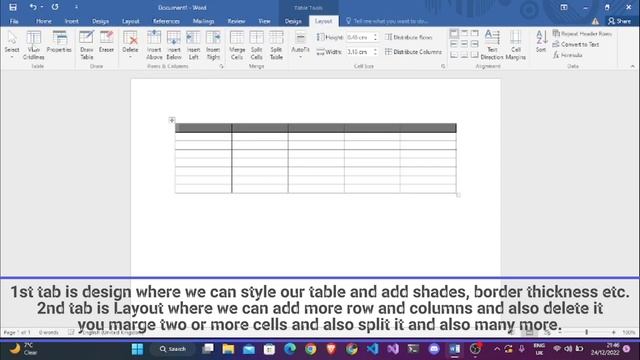This screenshot has width=640, height=360.
Task: Open Visual Studio Code from the taskbar
Action: point(372,349)
